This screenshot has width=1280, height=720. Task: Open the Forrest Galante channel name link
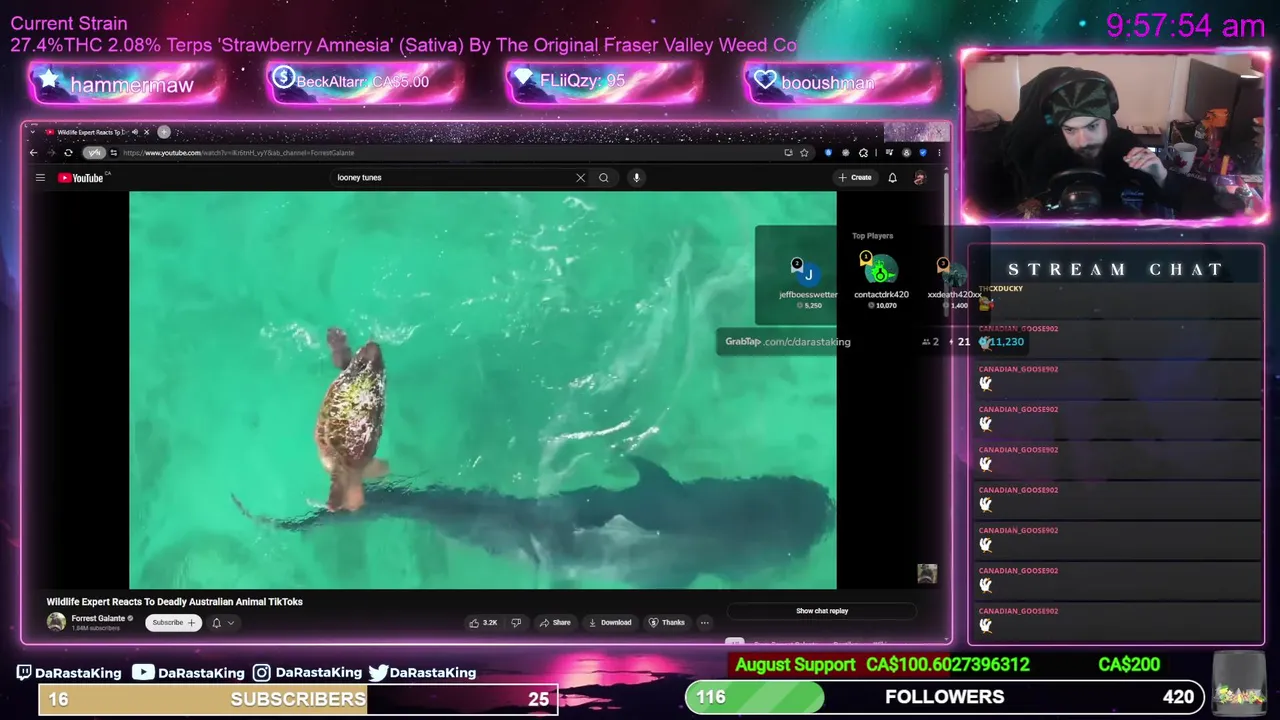point(98,618)
